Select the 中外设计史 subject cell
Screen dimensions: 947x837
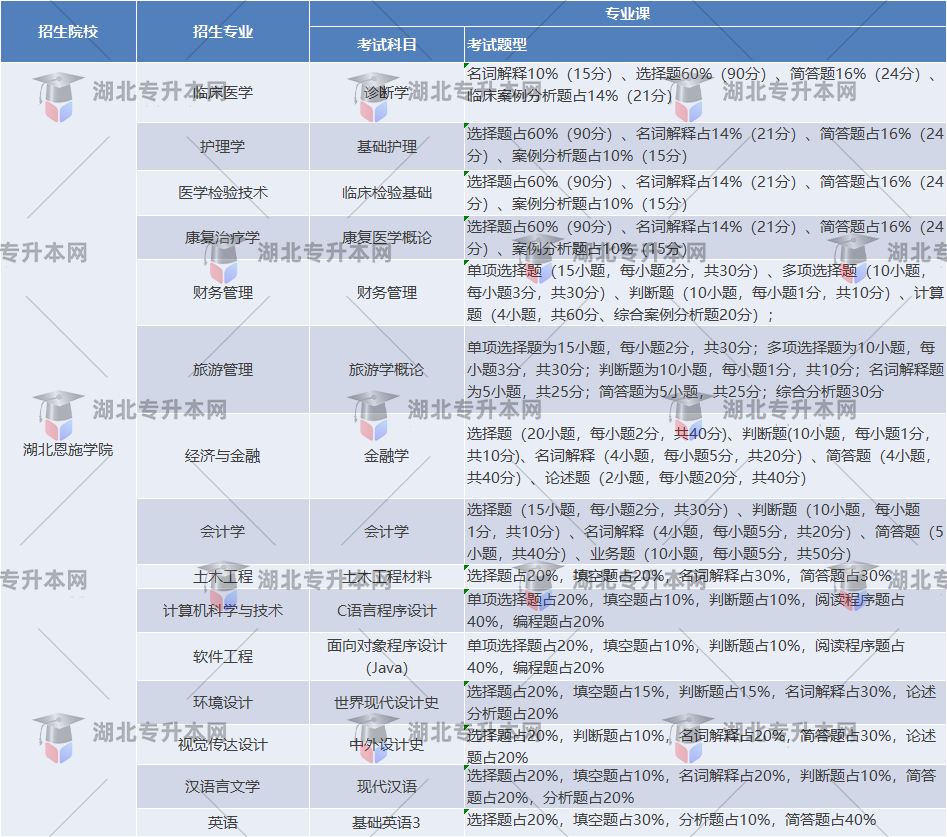pos(387,745)
